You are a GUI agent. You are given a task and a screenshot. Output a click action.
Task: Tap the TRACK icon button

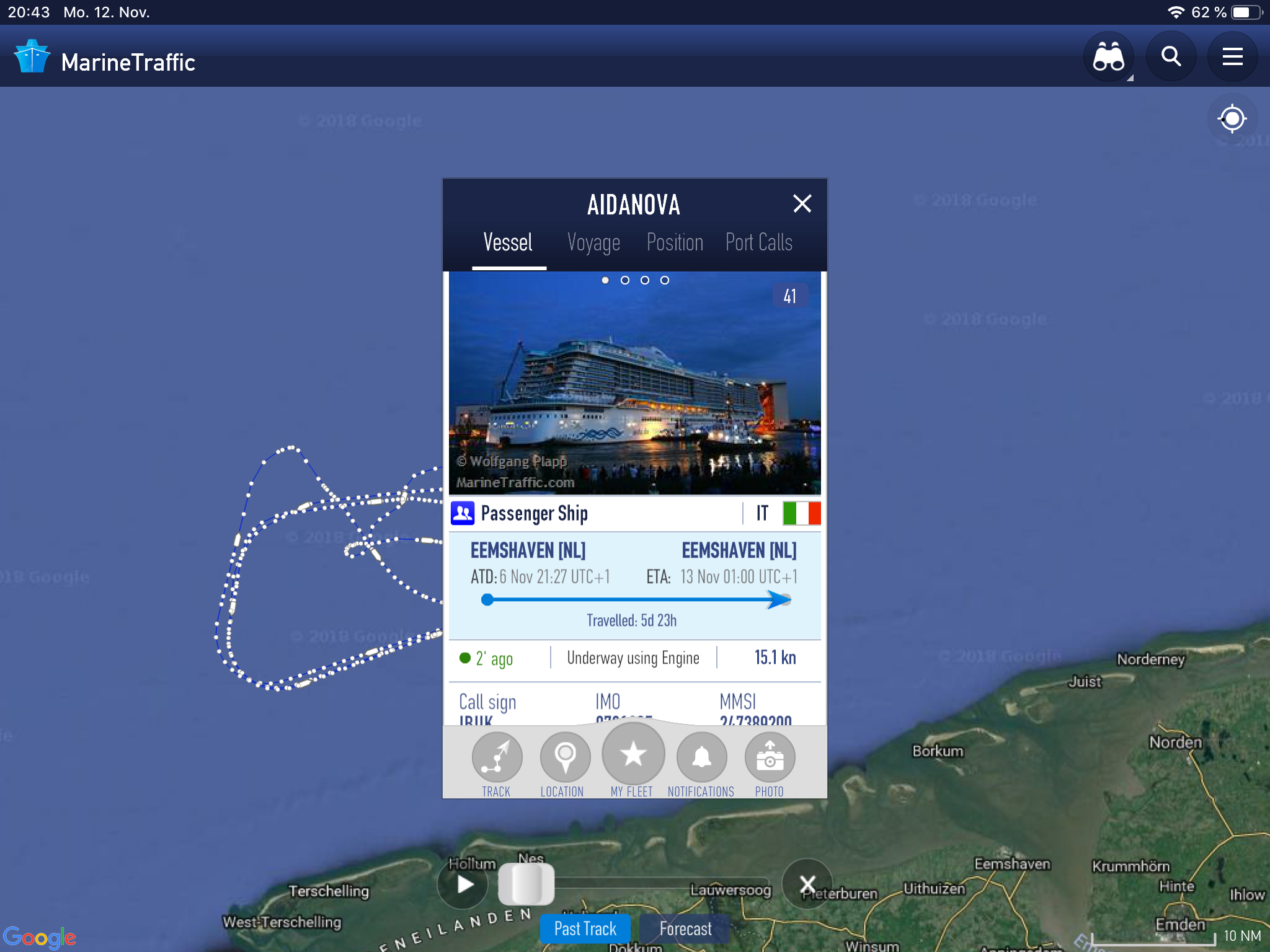click(x=497, y=757)
